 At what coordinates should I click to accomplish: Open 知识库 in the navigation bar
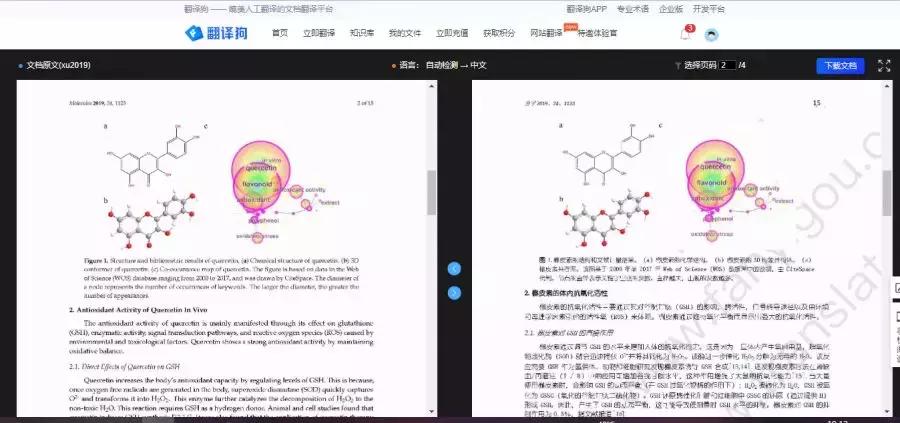[362, 33]
